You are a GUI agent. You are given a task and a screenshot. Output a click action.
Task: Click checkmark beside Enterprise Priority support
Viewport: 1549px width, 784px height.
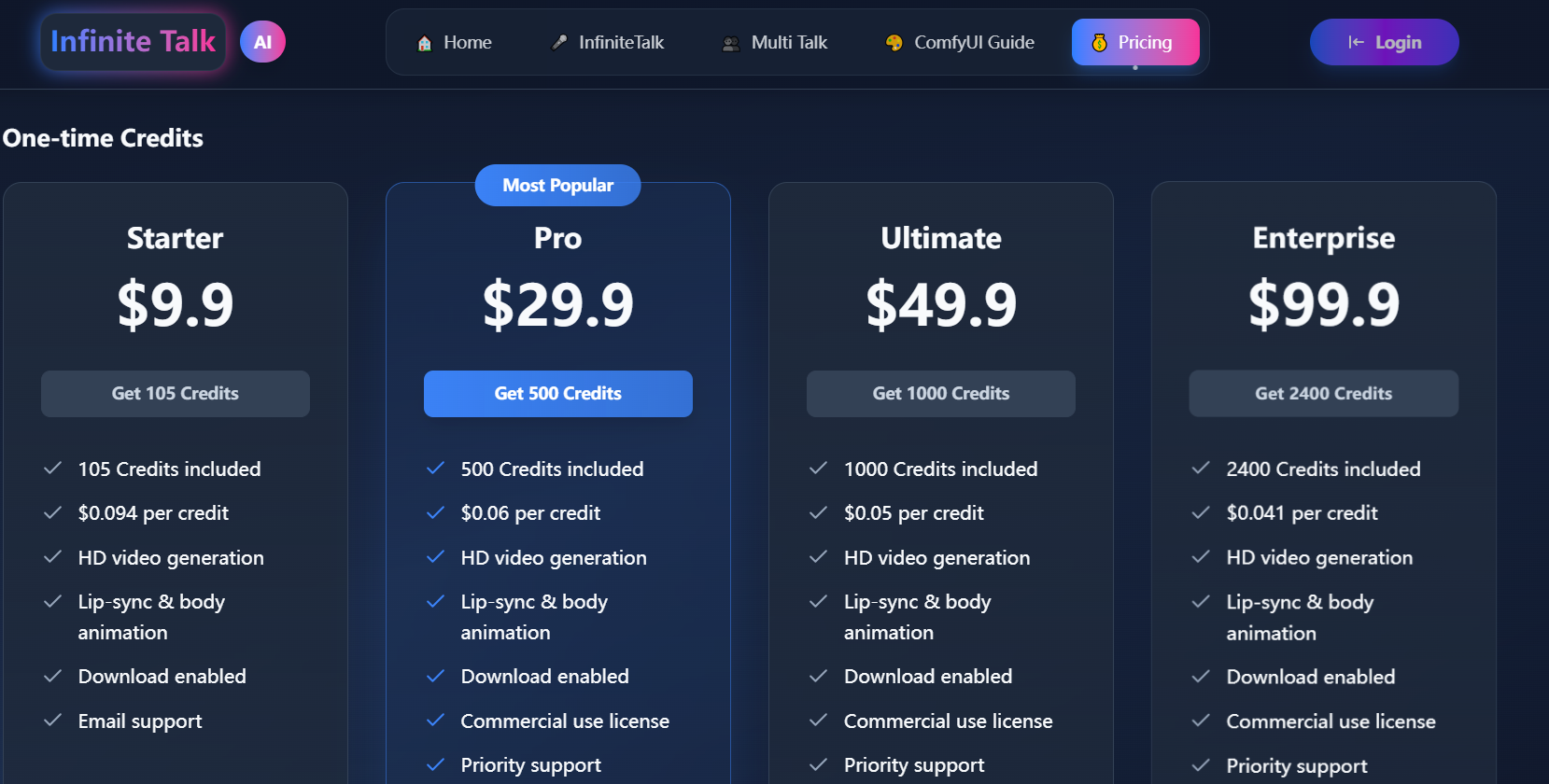(x=1201, y=765)
